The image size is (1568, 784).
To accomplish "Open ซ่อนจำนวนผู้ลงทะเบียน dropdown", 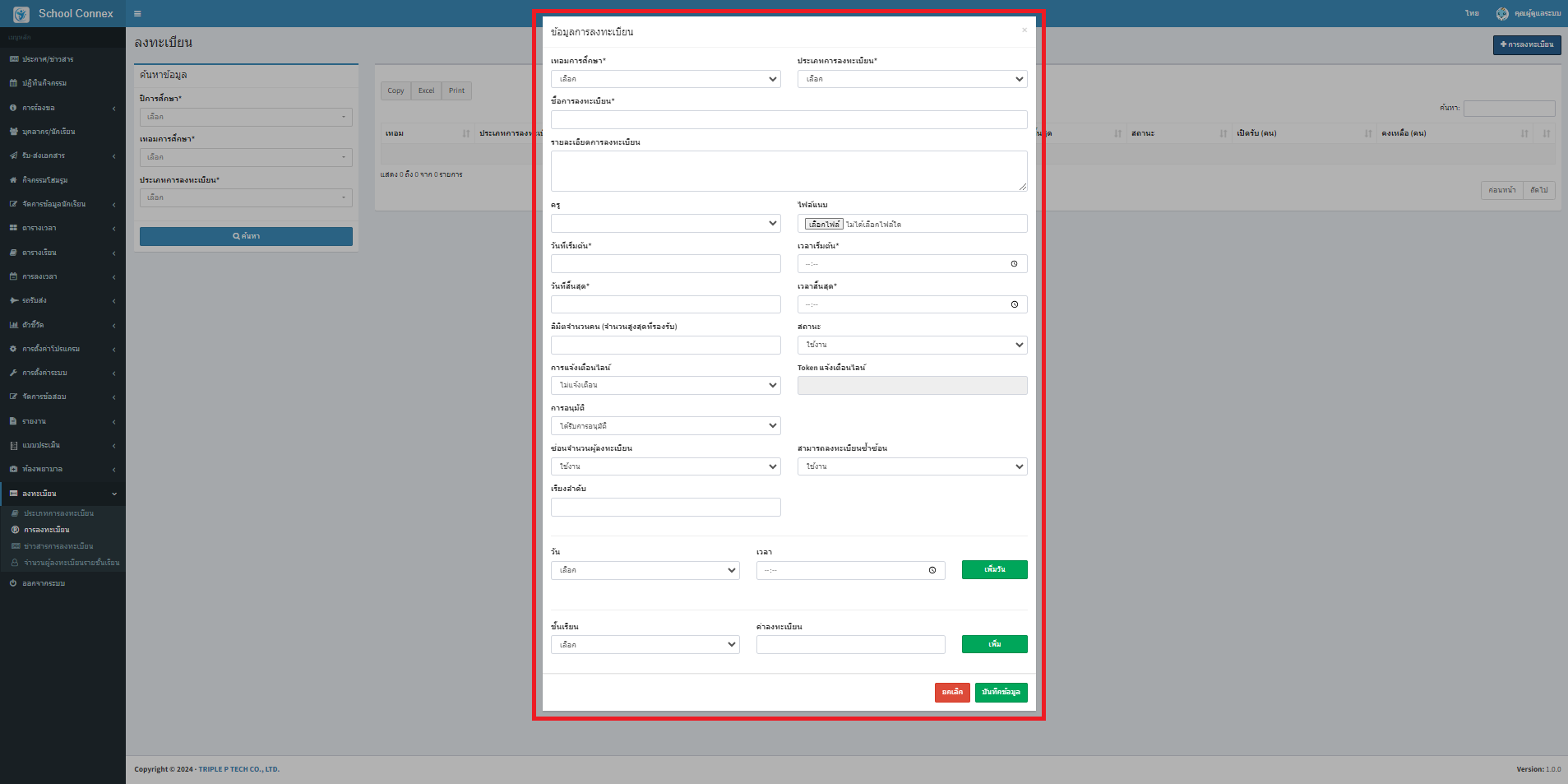I will tap(666, 466).
